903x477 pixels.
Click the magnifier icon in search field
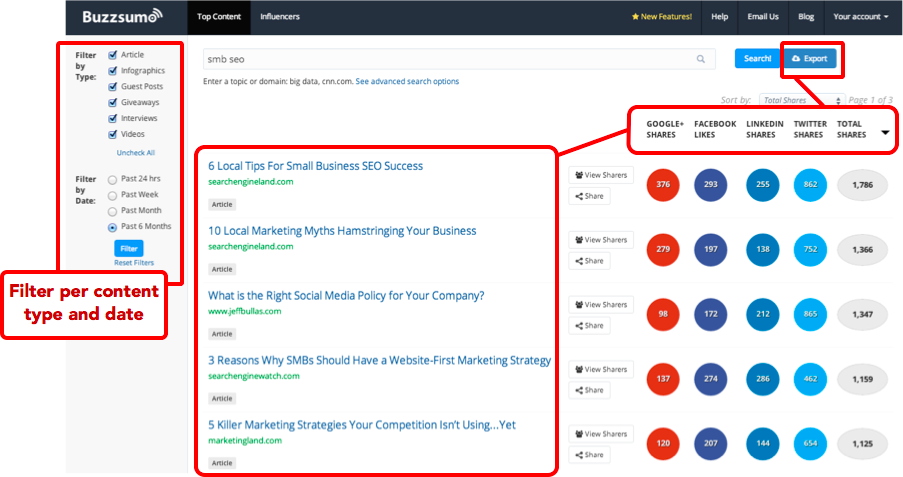click(x=701, y=59)
